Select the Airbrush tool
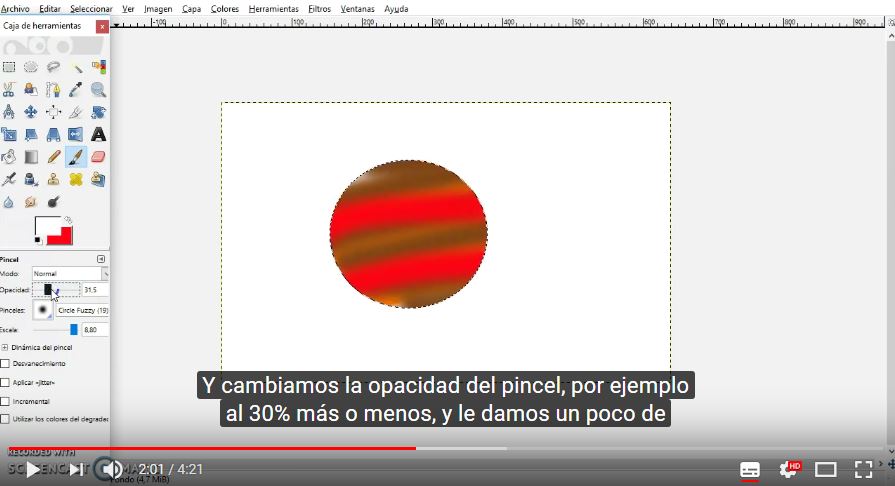The height and width of the screenshot is (486, 895). [9, 179]
